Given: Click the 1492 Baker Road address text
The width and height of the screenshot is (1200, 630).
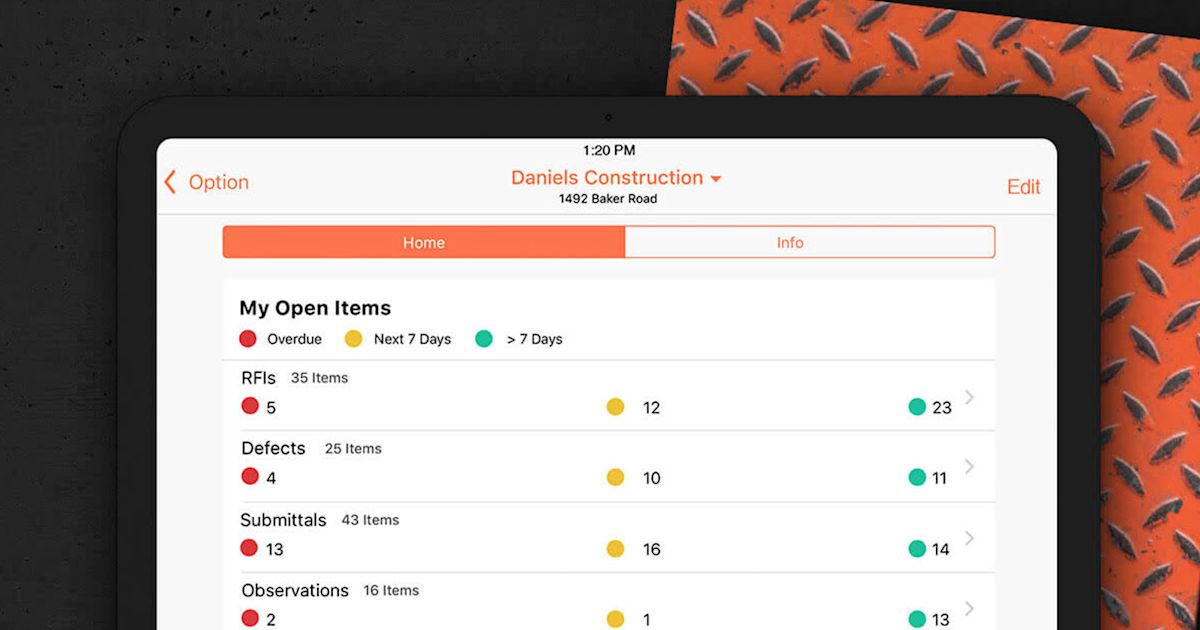Looking at the screenshot, I should 607,199.
